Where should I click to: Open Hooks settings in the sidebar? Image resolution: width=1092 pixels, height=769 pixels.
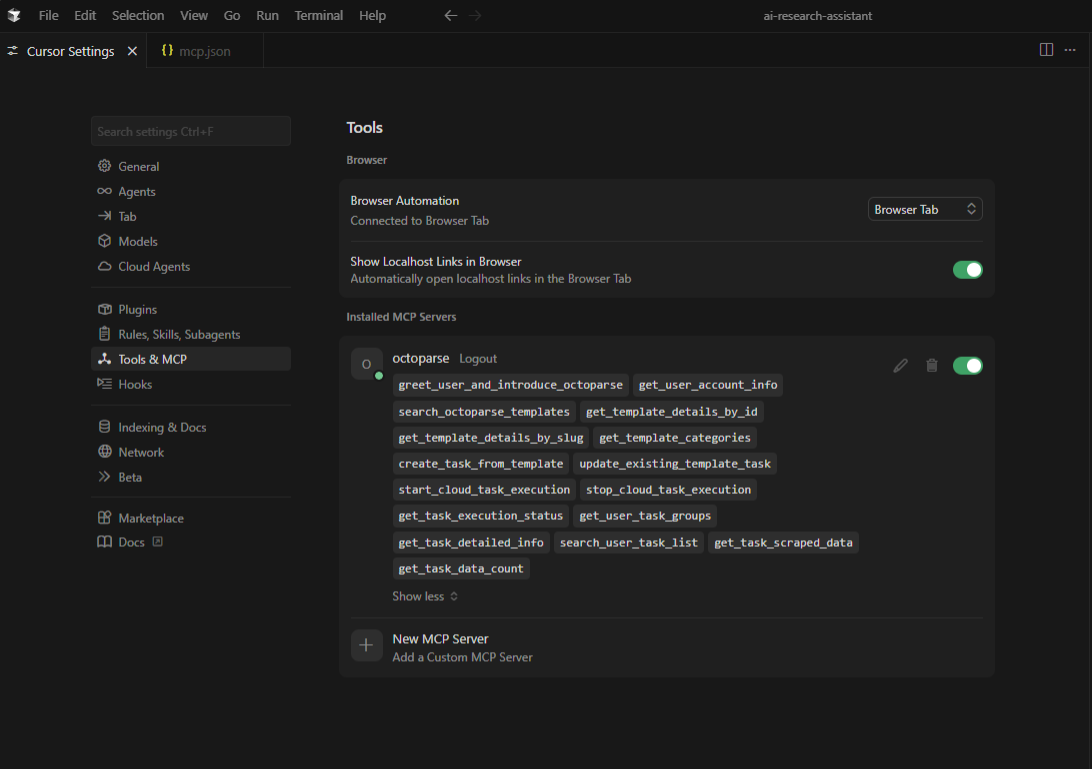[136, 384]
